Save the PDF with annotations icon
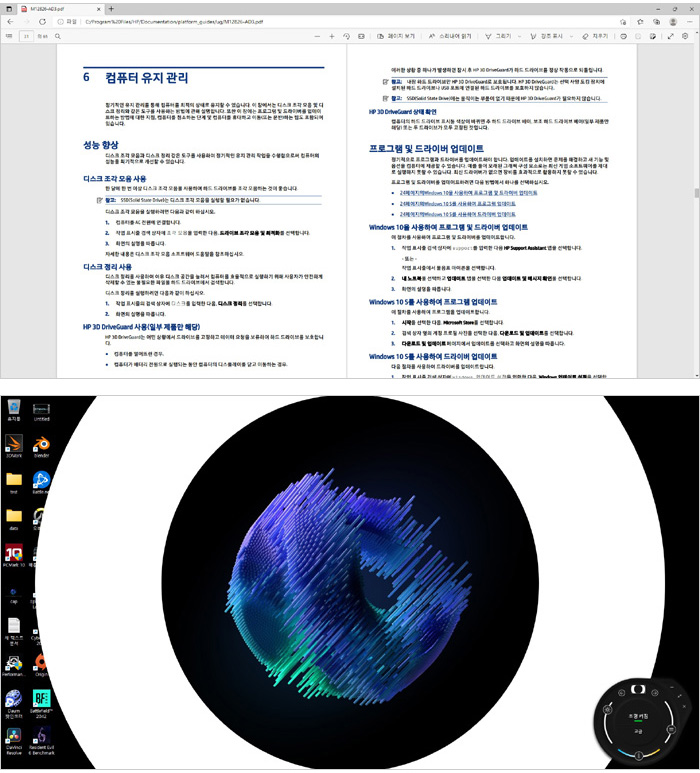 click(653, 36)
